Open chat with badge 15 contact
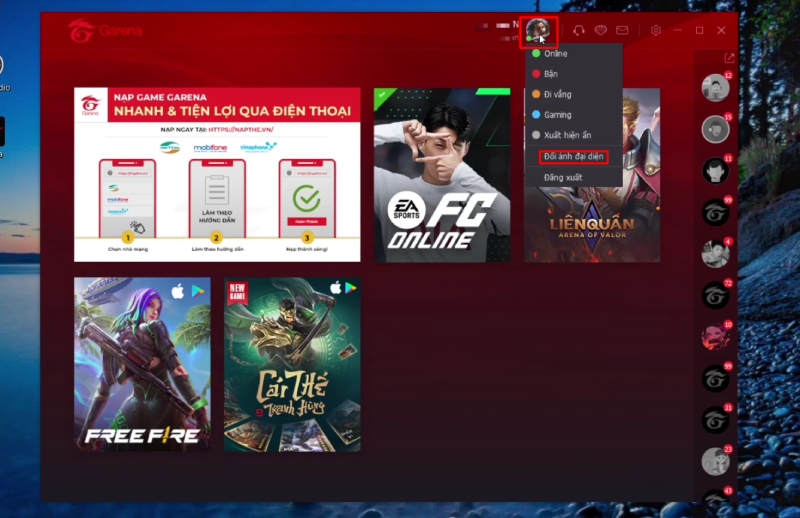 point(715,129)
